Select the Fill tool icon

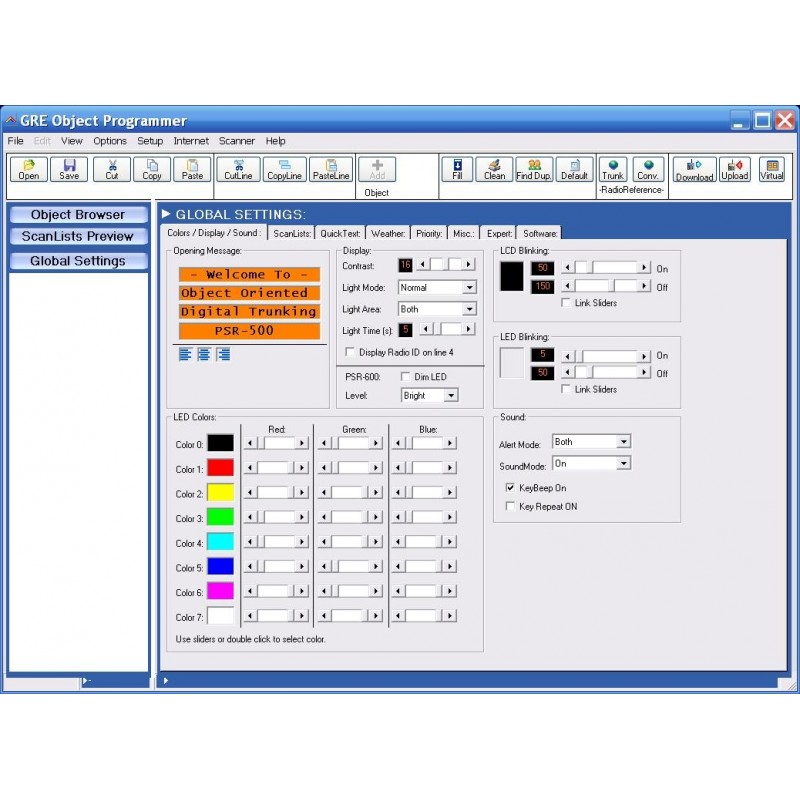coord(456,170)
